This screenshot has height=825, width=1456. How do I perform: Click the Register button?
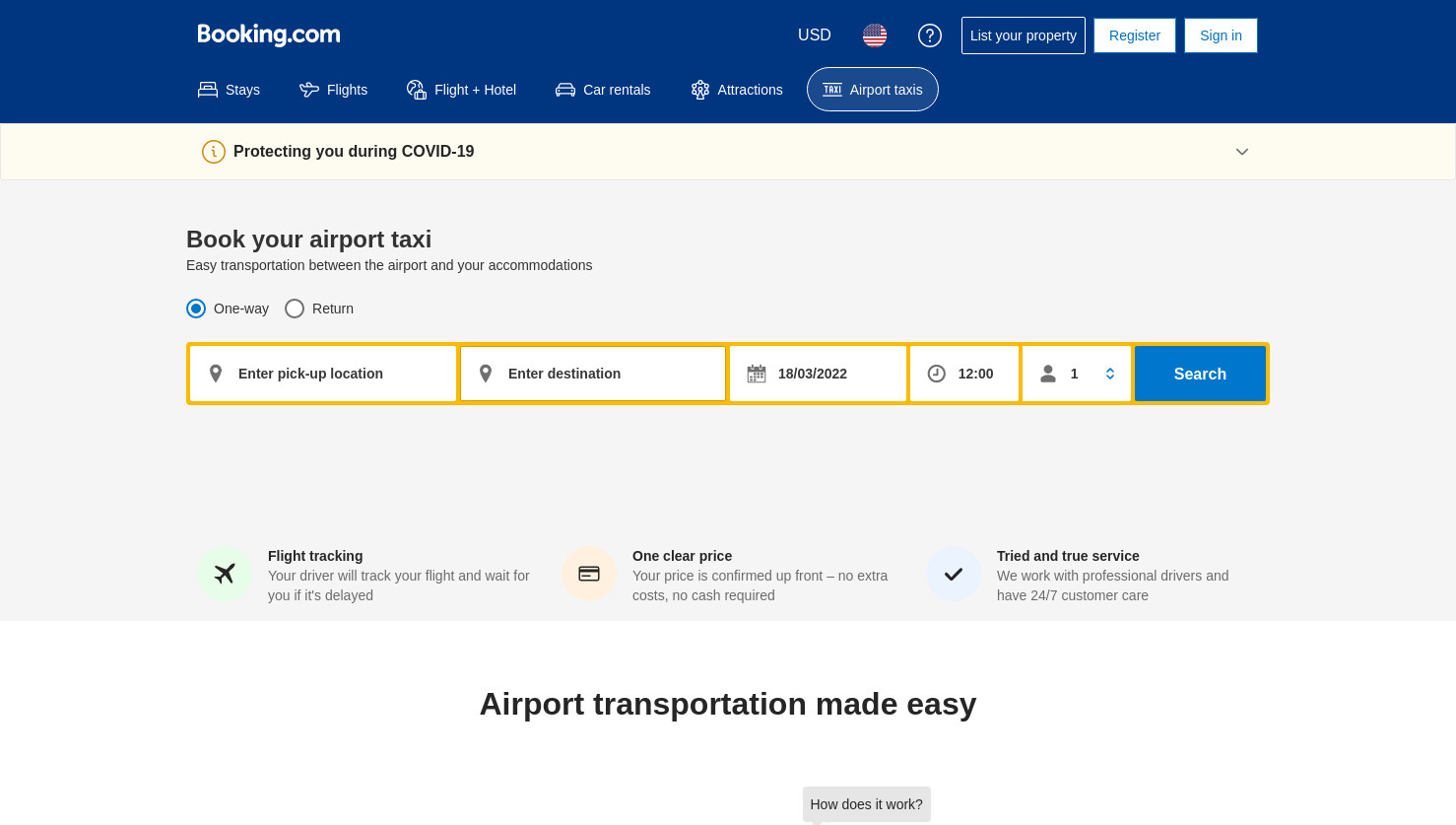1135,35
